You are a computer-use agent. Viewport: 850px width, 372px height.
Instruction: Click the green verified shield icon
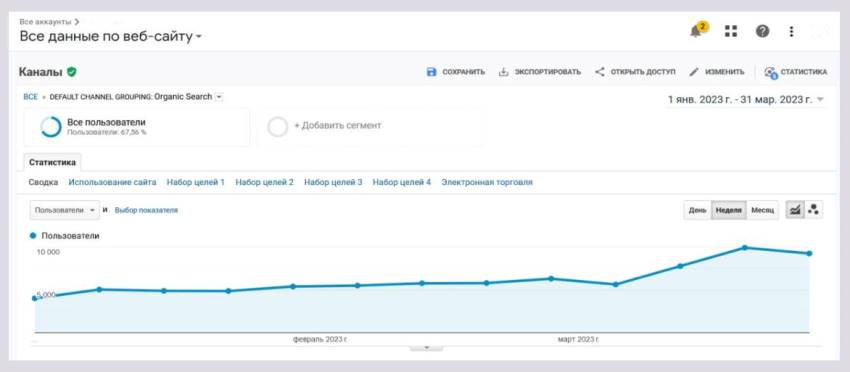click(x=72, y=72)
